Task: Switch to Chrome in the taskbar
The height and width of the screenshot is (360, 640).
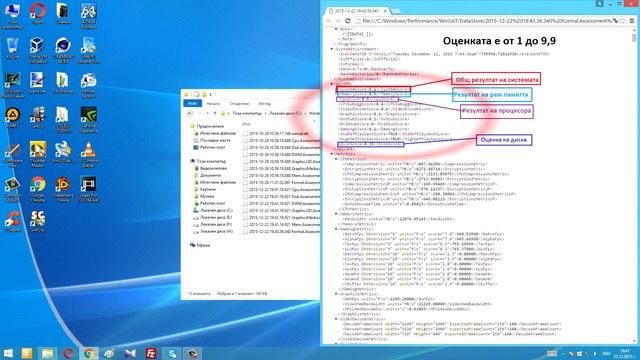Action: point(89,353)
